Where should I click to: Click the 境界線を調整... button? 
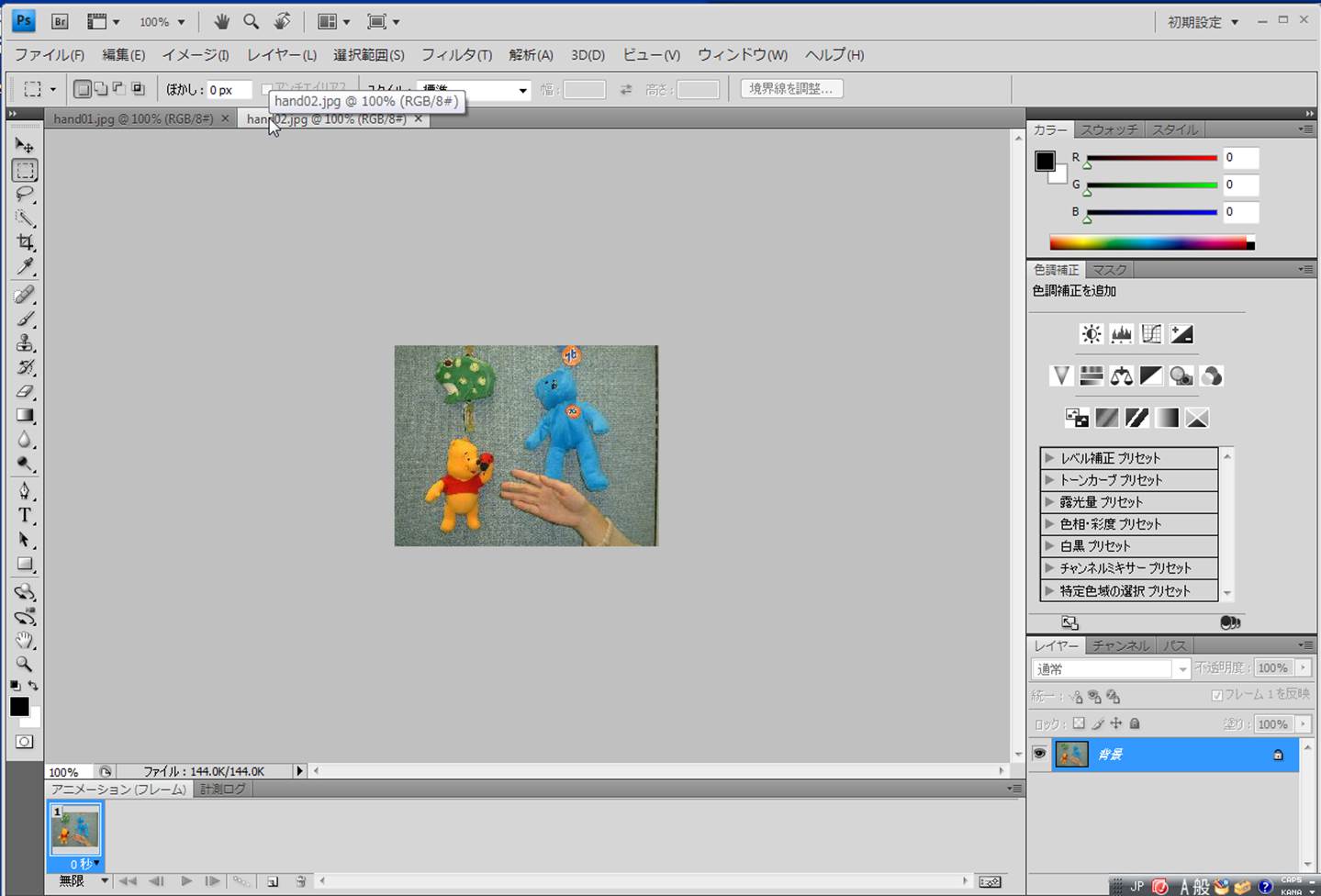click(791, 89)
